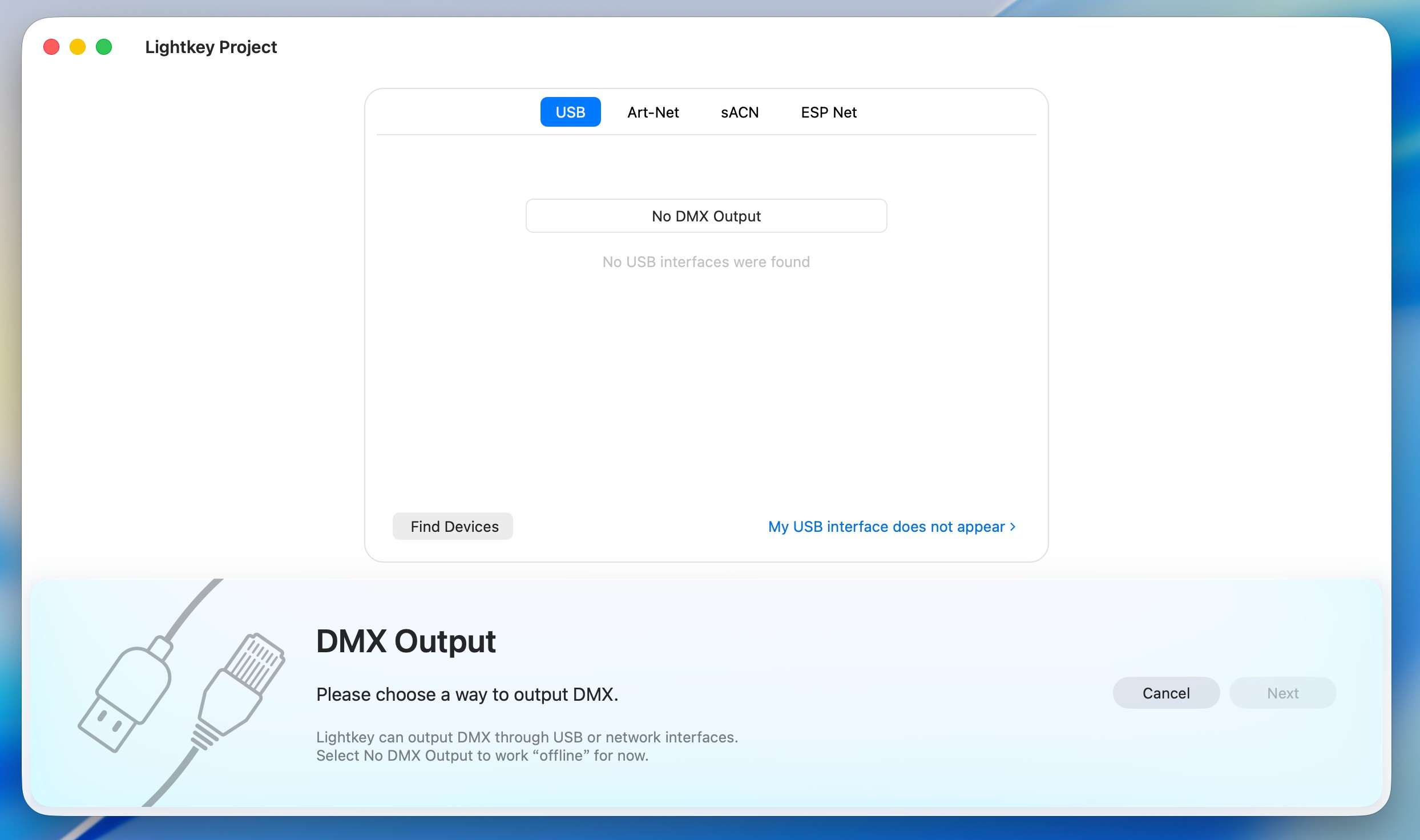Click the chevron after the USB help link

click(1013, 526)
